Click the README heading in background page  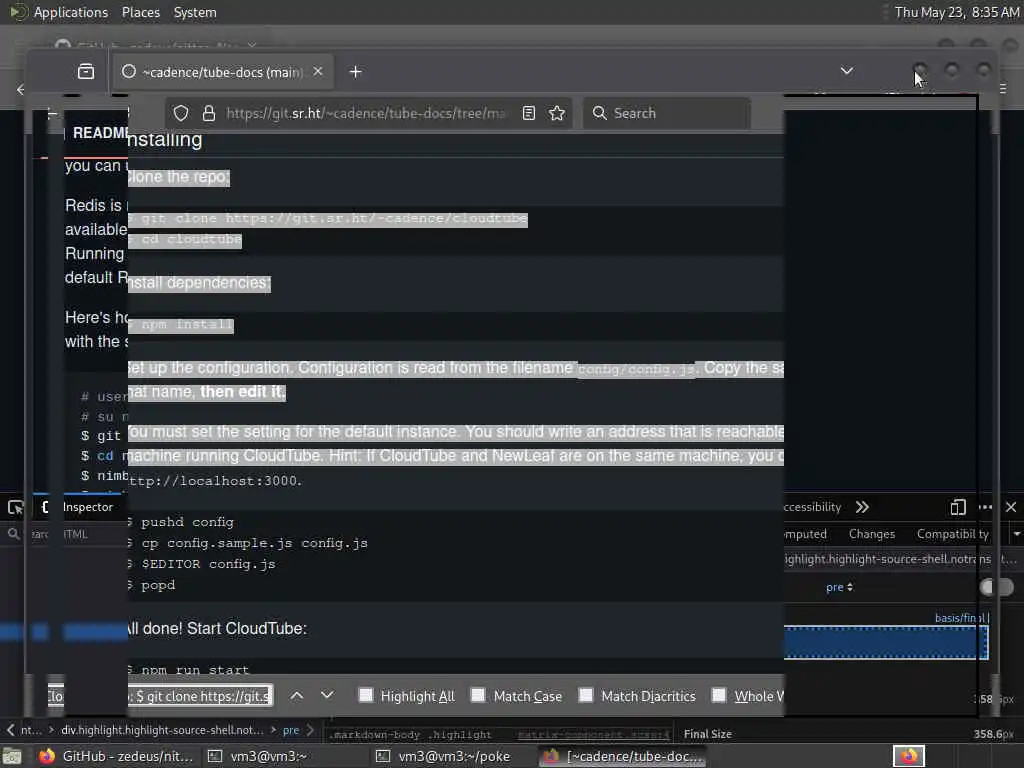tap(100, 133)
